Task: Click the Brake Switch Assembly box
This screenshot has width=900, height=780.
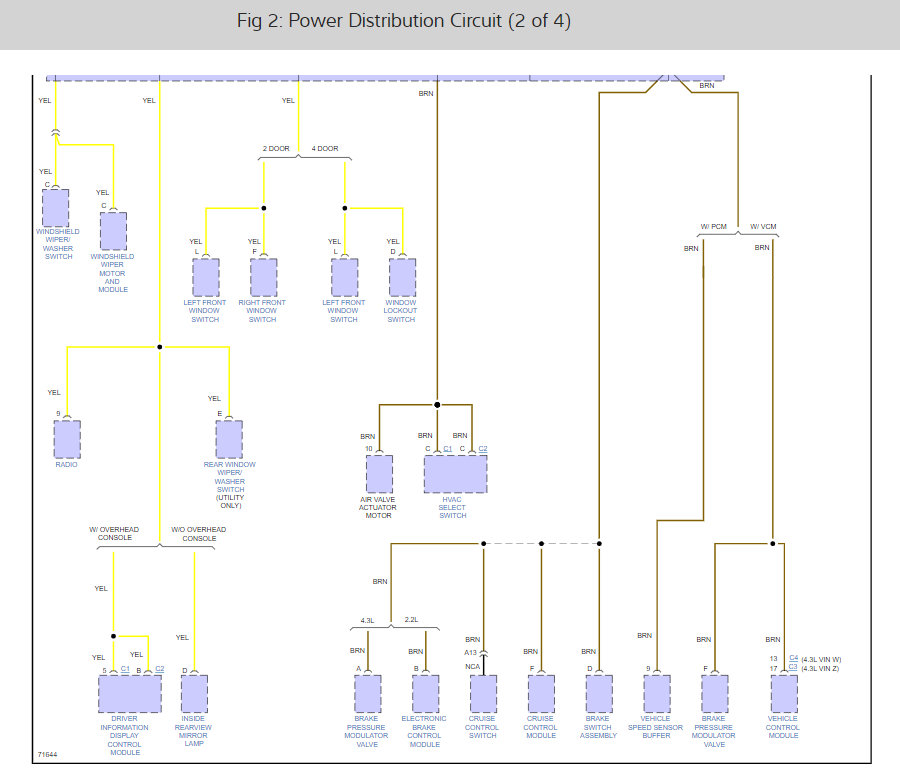Action: tap(599, 693)
